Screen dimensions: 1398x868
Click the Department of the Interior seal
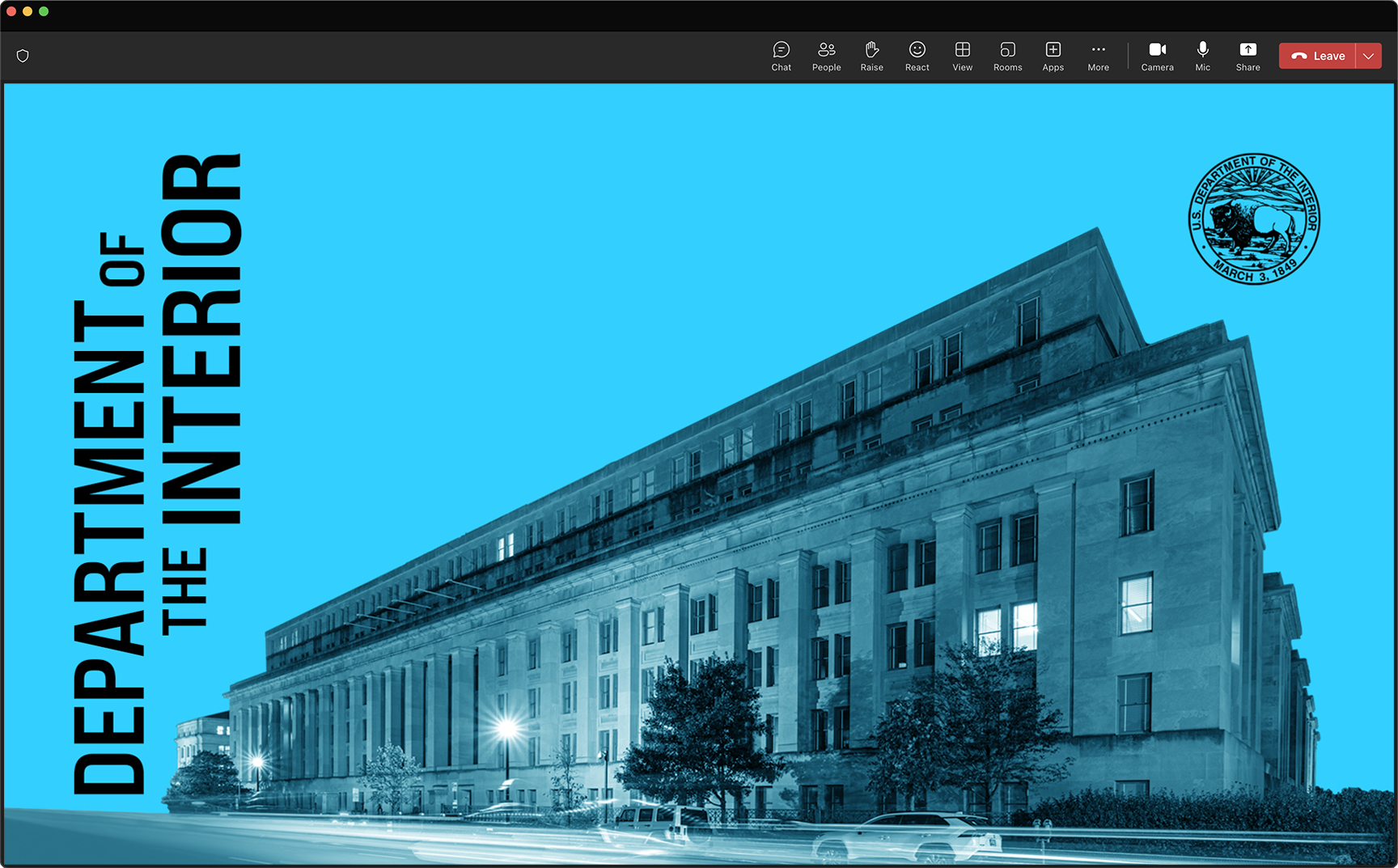tap(1253, 218)
